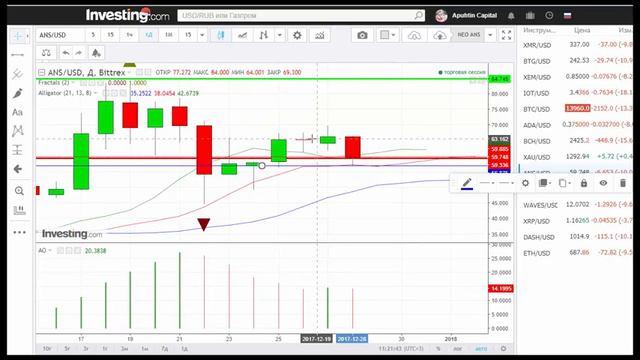Open the compare symbols scales icon
This screenshot has width=640, height=360.
click(46, 53)
